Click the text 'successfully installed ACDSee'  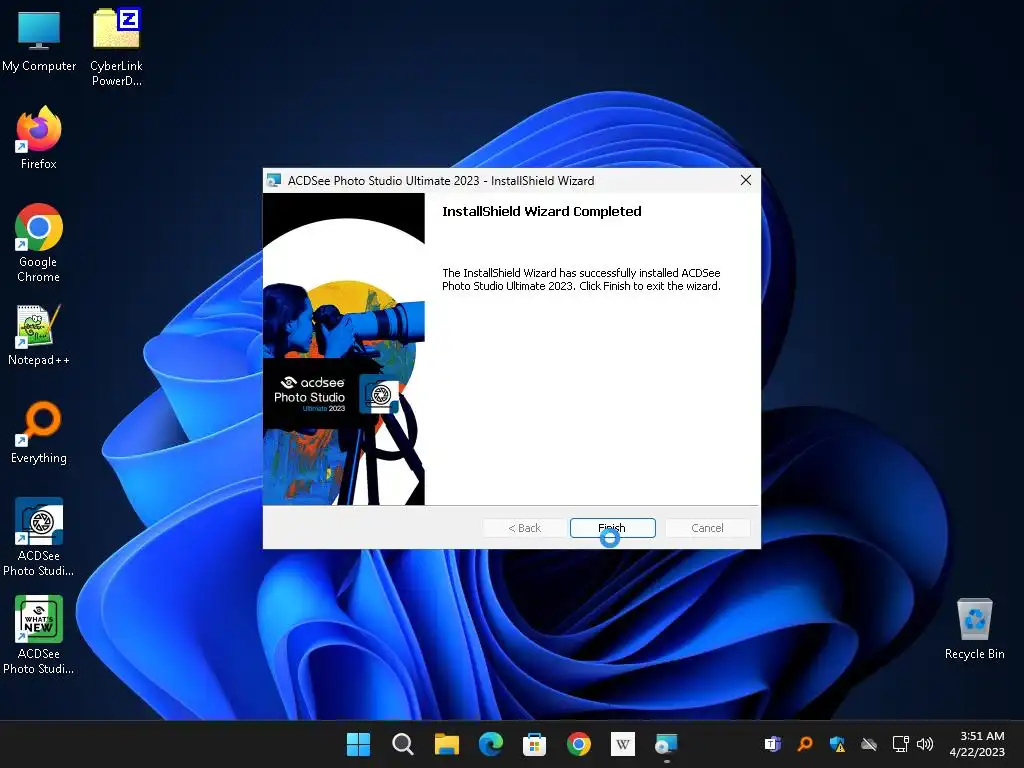pyautogui.click(x=650, y=273)
